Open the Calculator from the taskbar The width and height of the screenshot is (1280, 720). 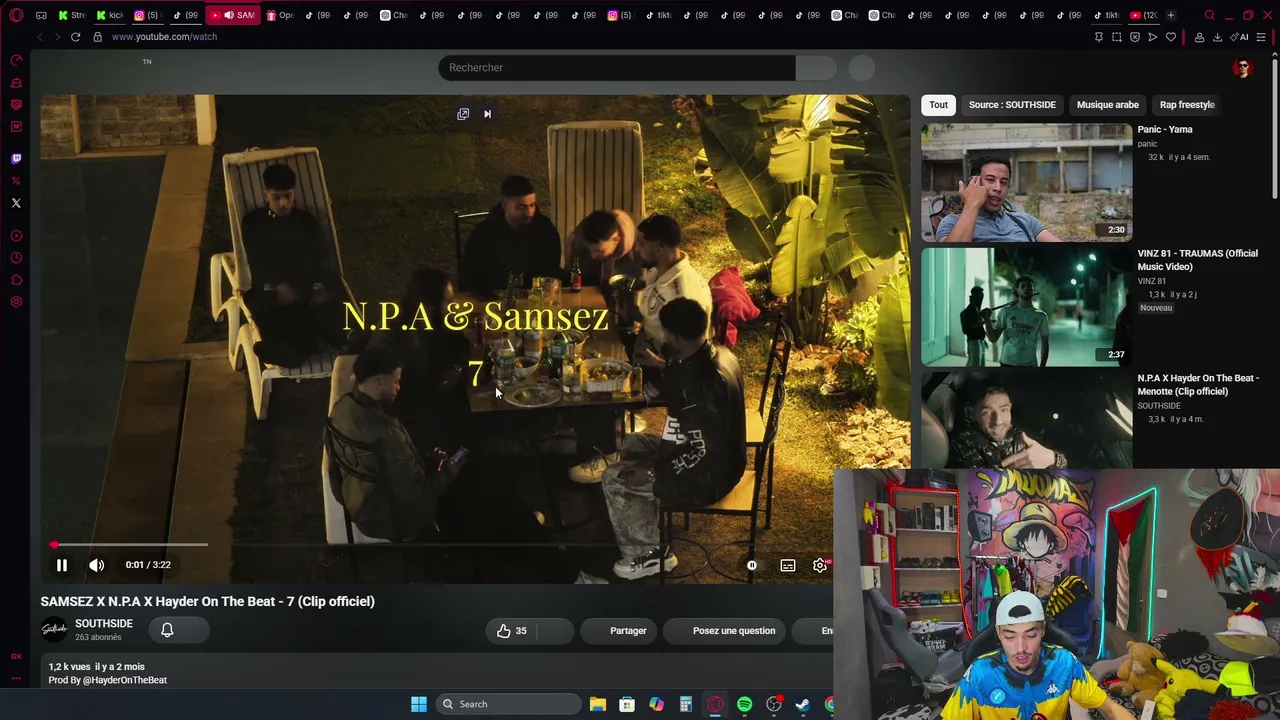(686, 704)
